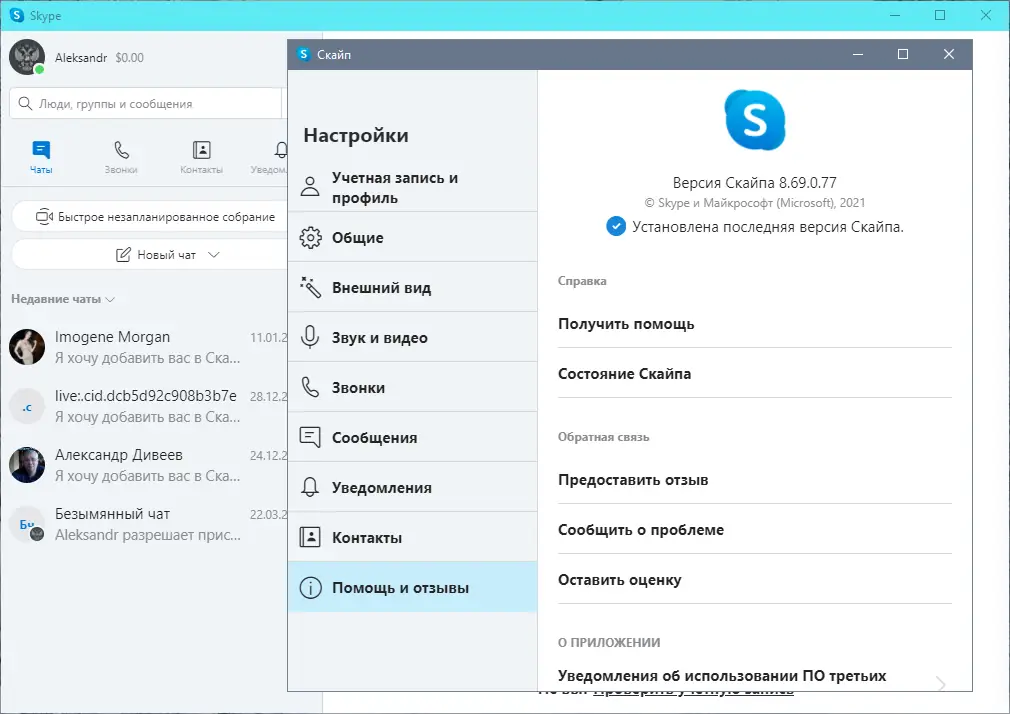
Task: Click the Skype logo in the about panel
Action: point(754,119)
